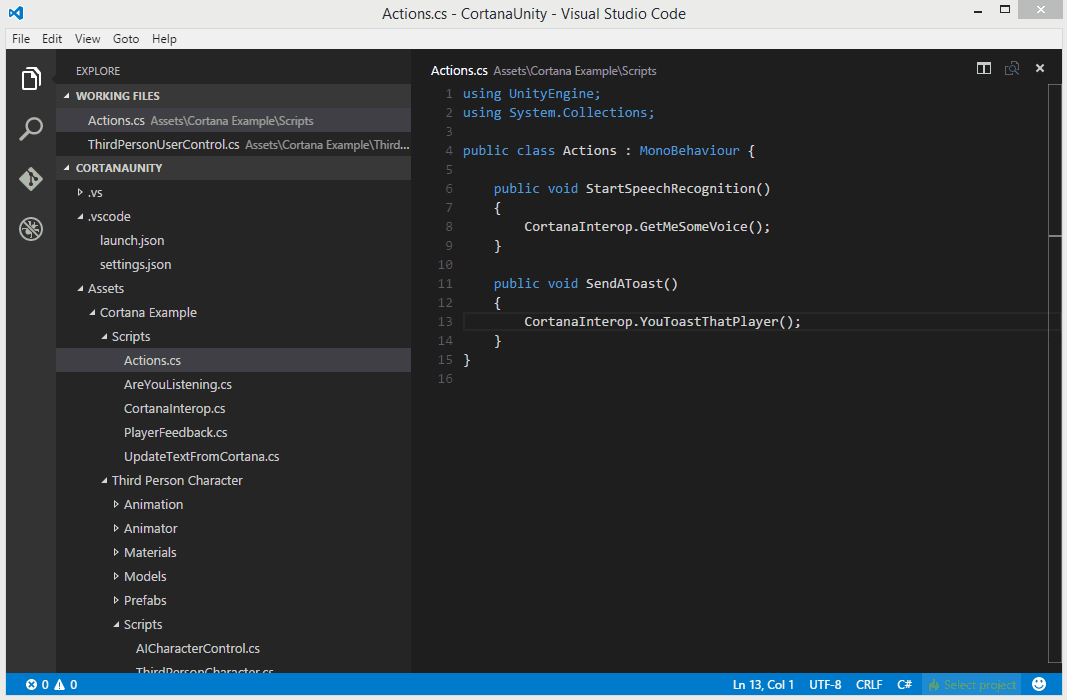Open the Search view icon
Viewport: 1067px width, 700px height.
click(x=31, y=129)
